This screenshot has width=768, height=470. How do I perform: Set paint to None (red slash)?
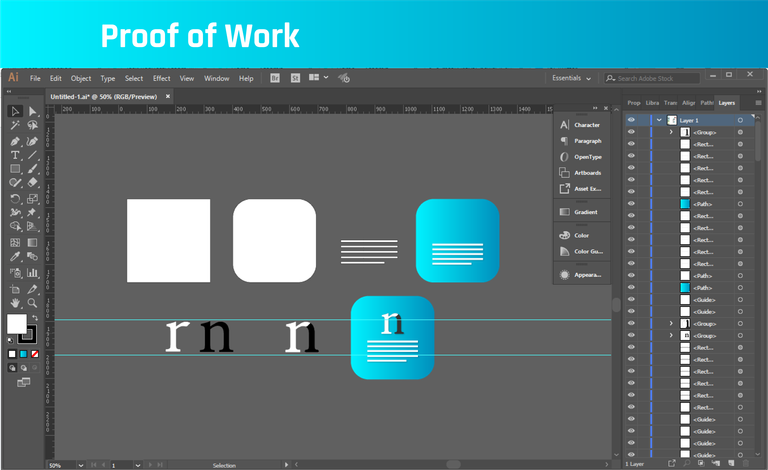coord(35,353)
